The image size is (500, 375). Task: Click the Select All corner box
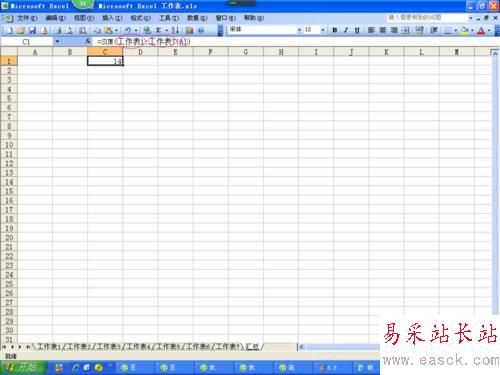pos(9,52)
